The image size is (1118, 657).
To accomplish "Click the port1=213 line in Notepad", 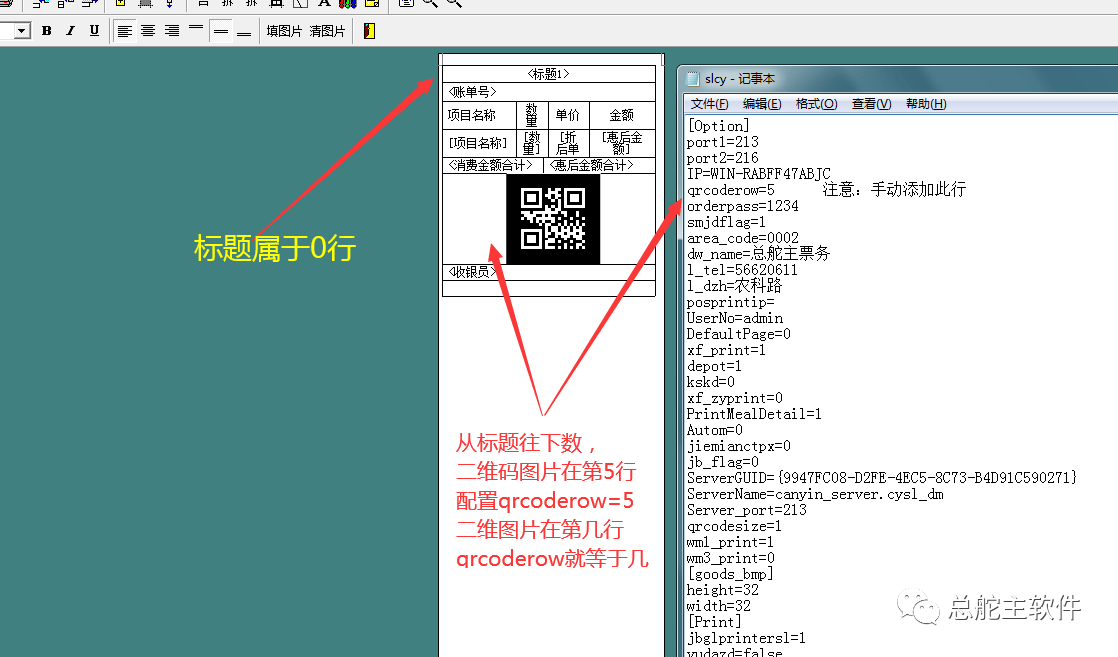I will coord(722,142).
